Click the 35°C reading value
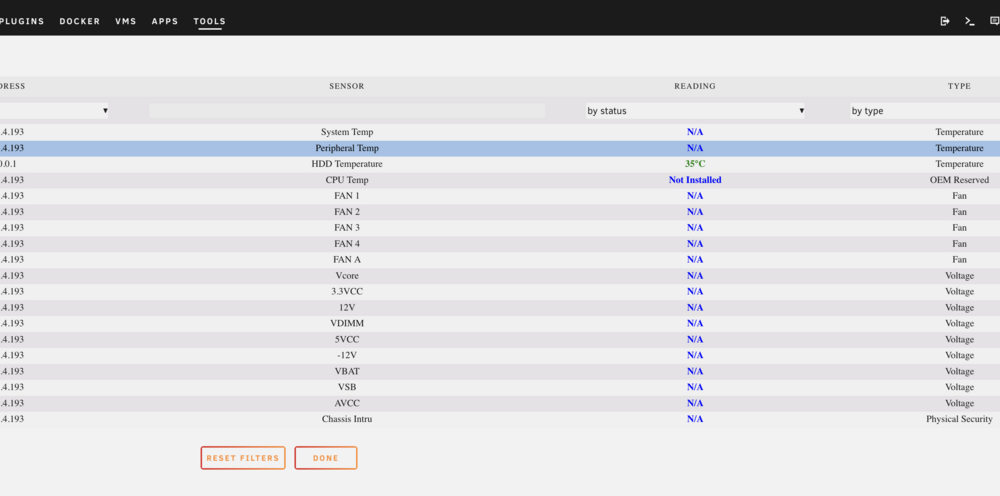This screenshot has height=496, width=1000. [695, 164]
